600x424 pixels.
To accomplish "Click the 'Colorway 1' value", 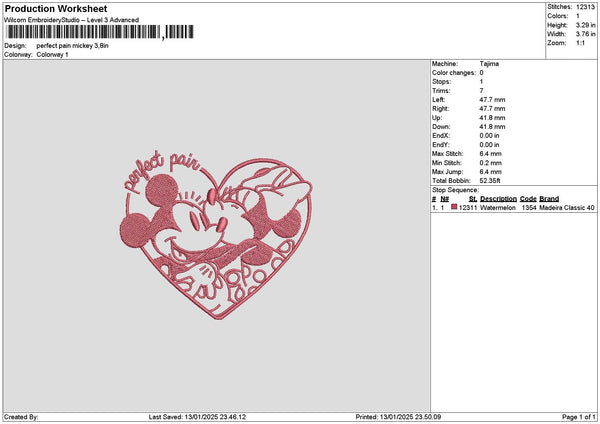I will [x=52, y=55].
